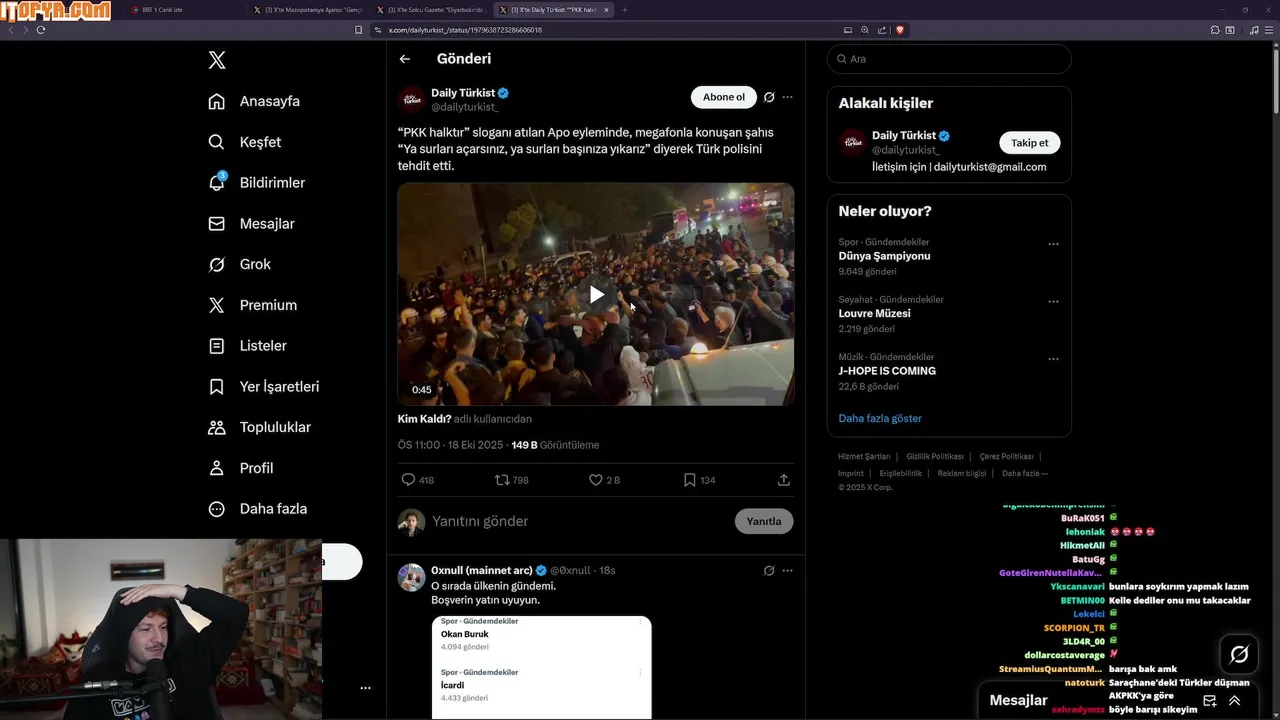Open Kim Kaldı? source user link
This screenshot has height=720, width=1280.
click(425, 419)
